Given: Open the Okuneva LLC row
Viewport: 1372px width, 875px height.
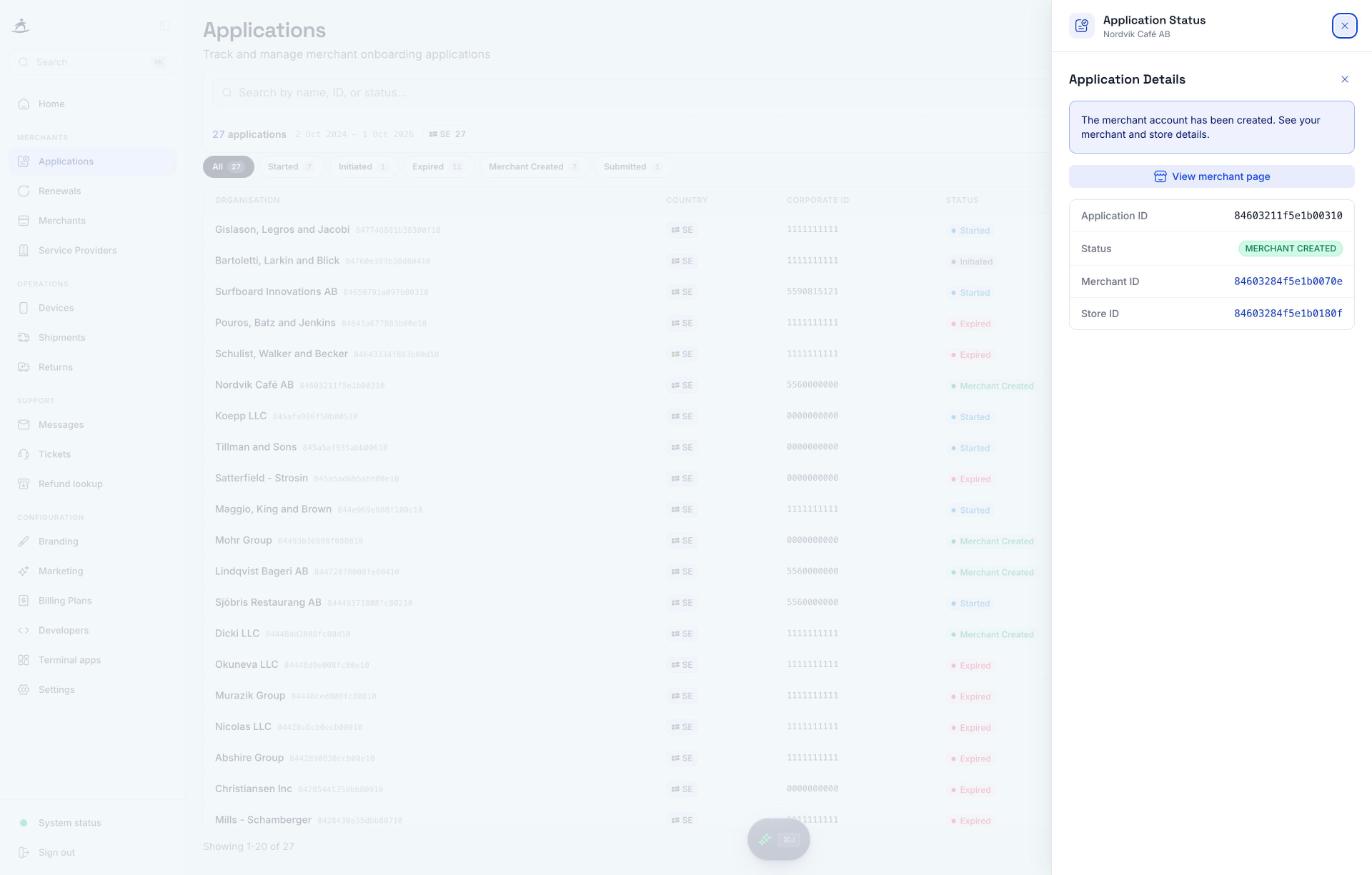Looking at the screenshot, I should pyautogui.click(x=627, y=665).
